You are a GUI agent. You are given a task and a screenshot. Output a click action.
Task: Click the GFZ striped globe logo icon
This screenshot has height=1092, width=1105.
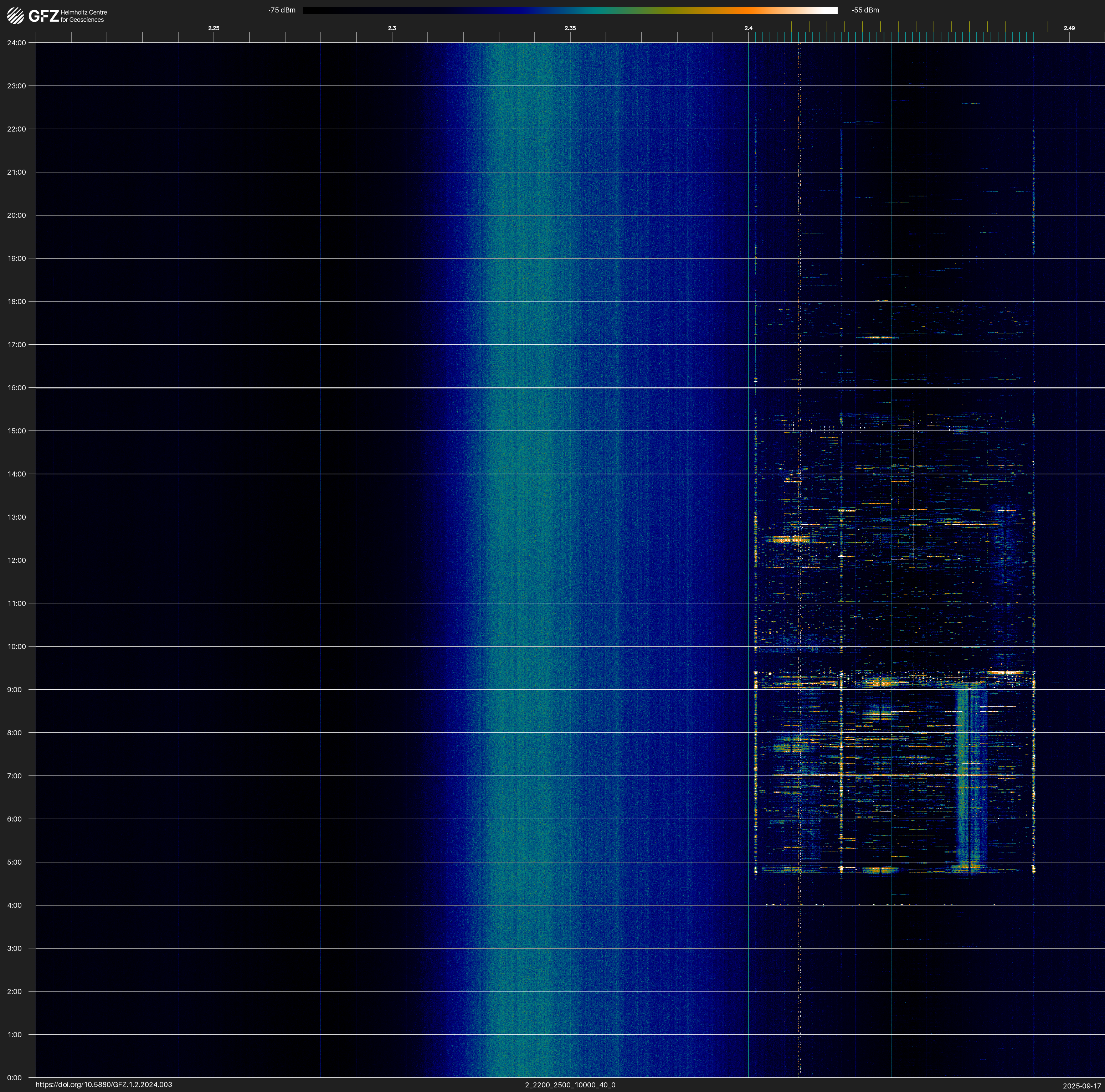tap(15, 16)
